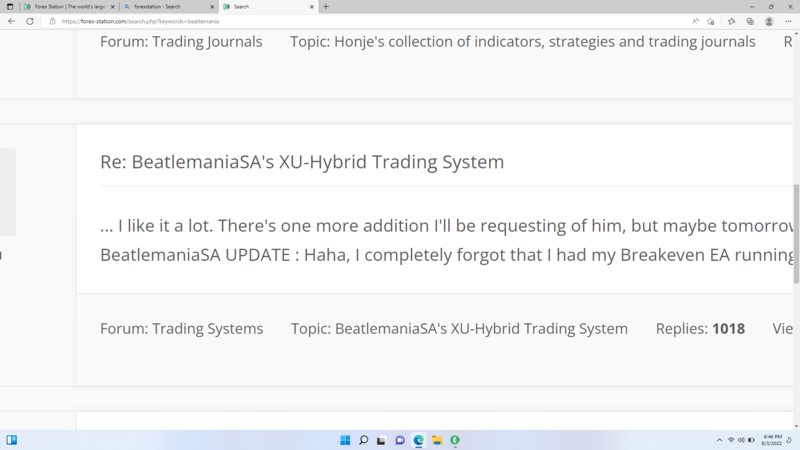Open the Windows Start menu
Screen dimensions: 800x450
pyautogui.click(x=345, y=440)
